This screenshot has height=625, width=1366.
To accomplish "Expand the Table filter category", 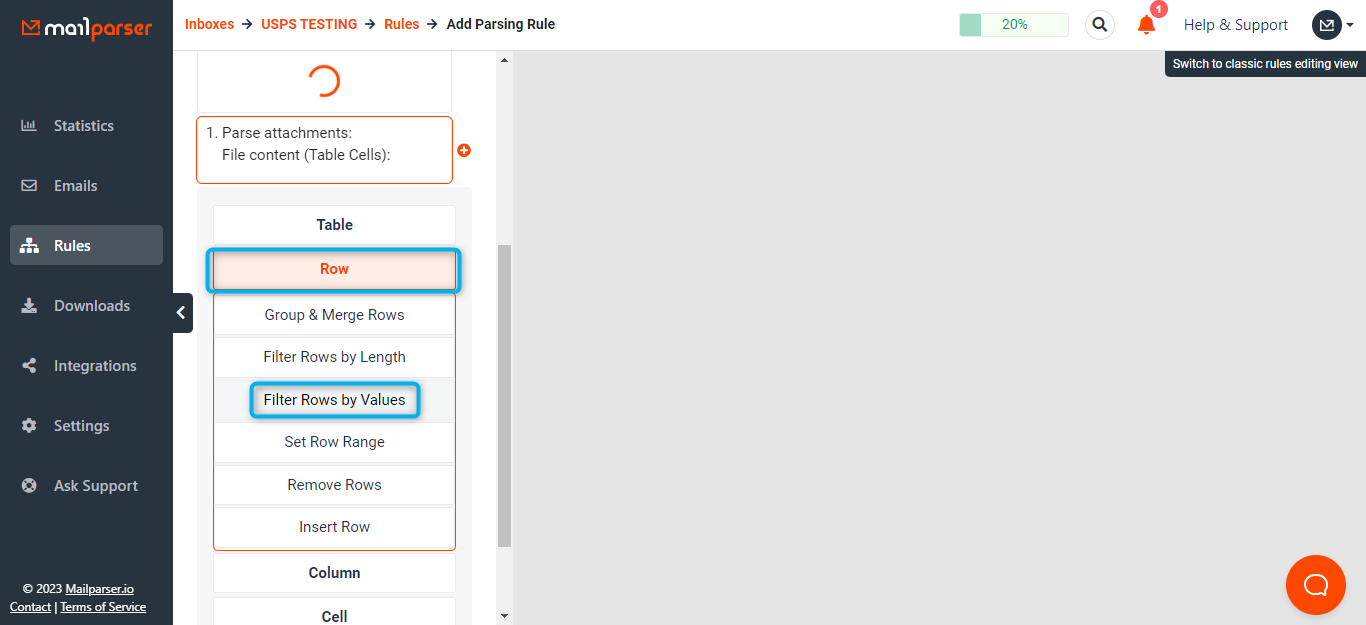I will tap(334, 225).
